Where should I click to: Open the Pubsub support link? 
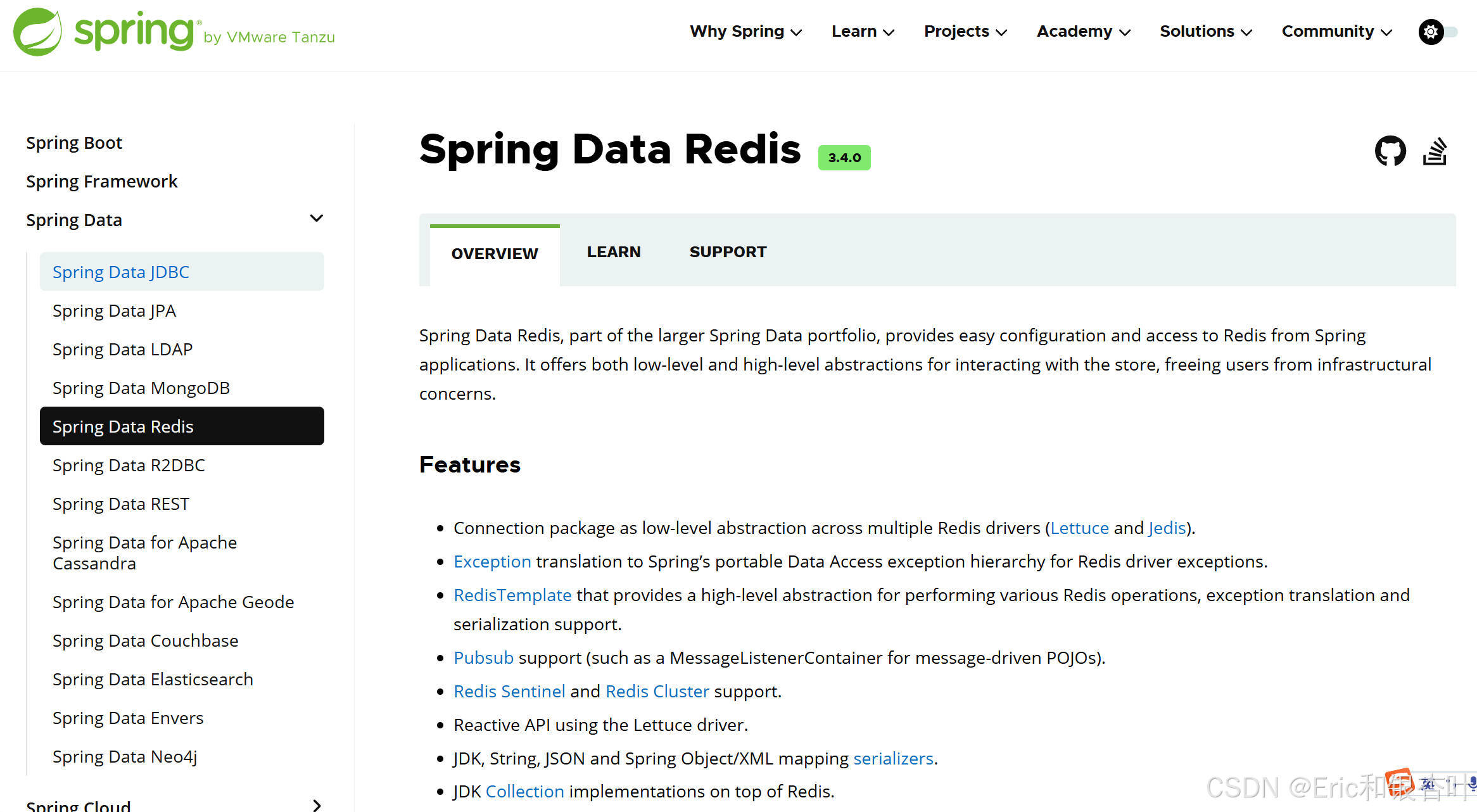(483, 657)
